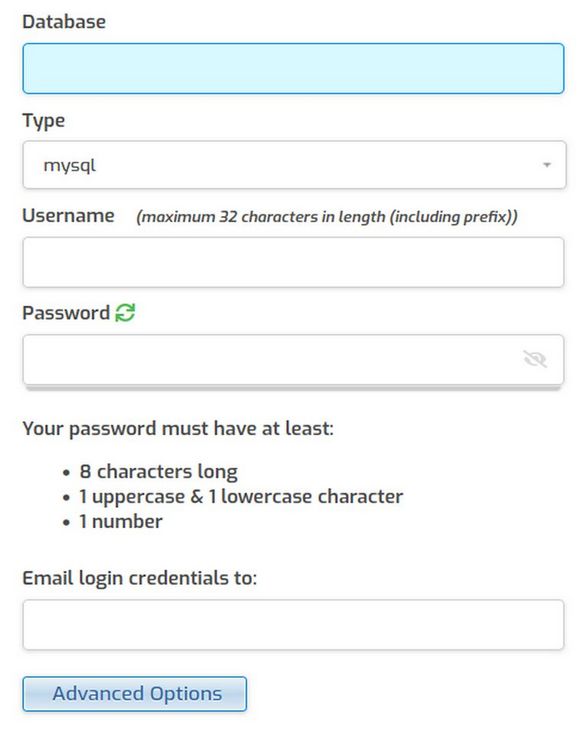
Task: Select the Email login credentials field
Action: [x=293, y=625]
